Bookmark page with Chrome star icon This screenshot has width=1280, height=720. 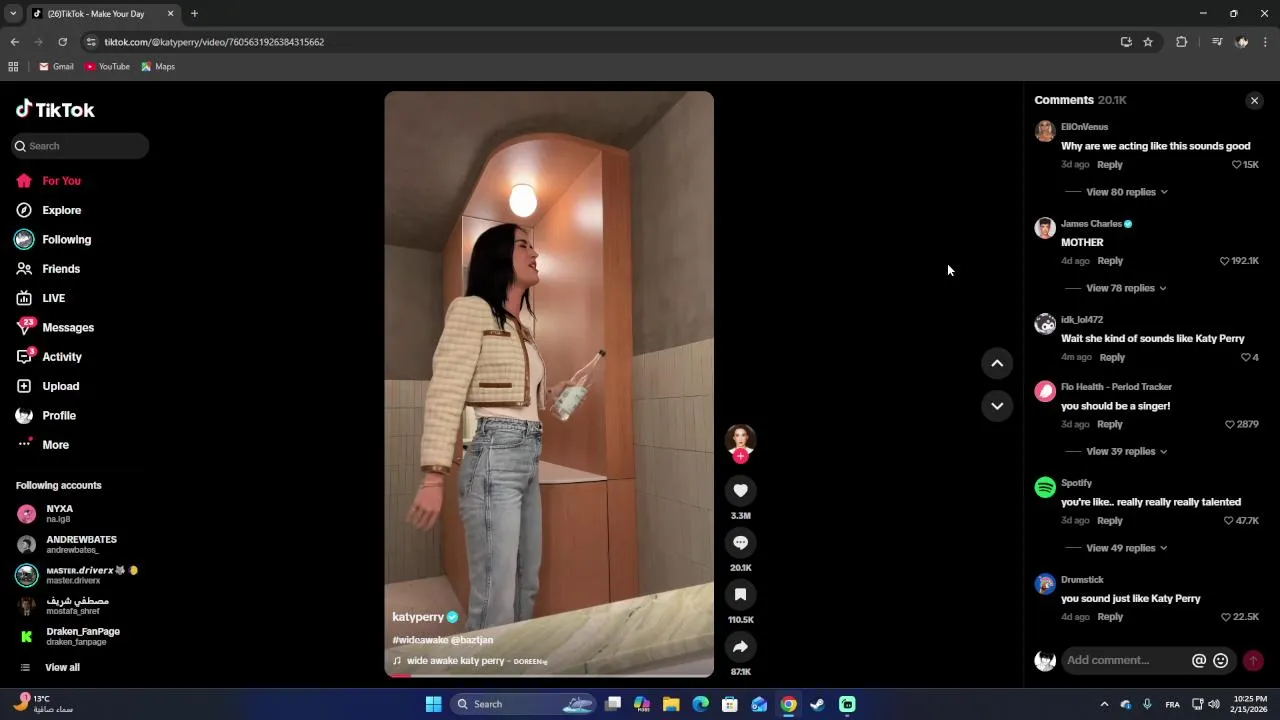point(1148,42)
